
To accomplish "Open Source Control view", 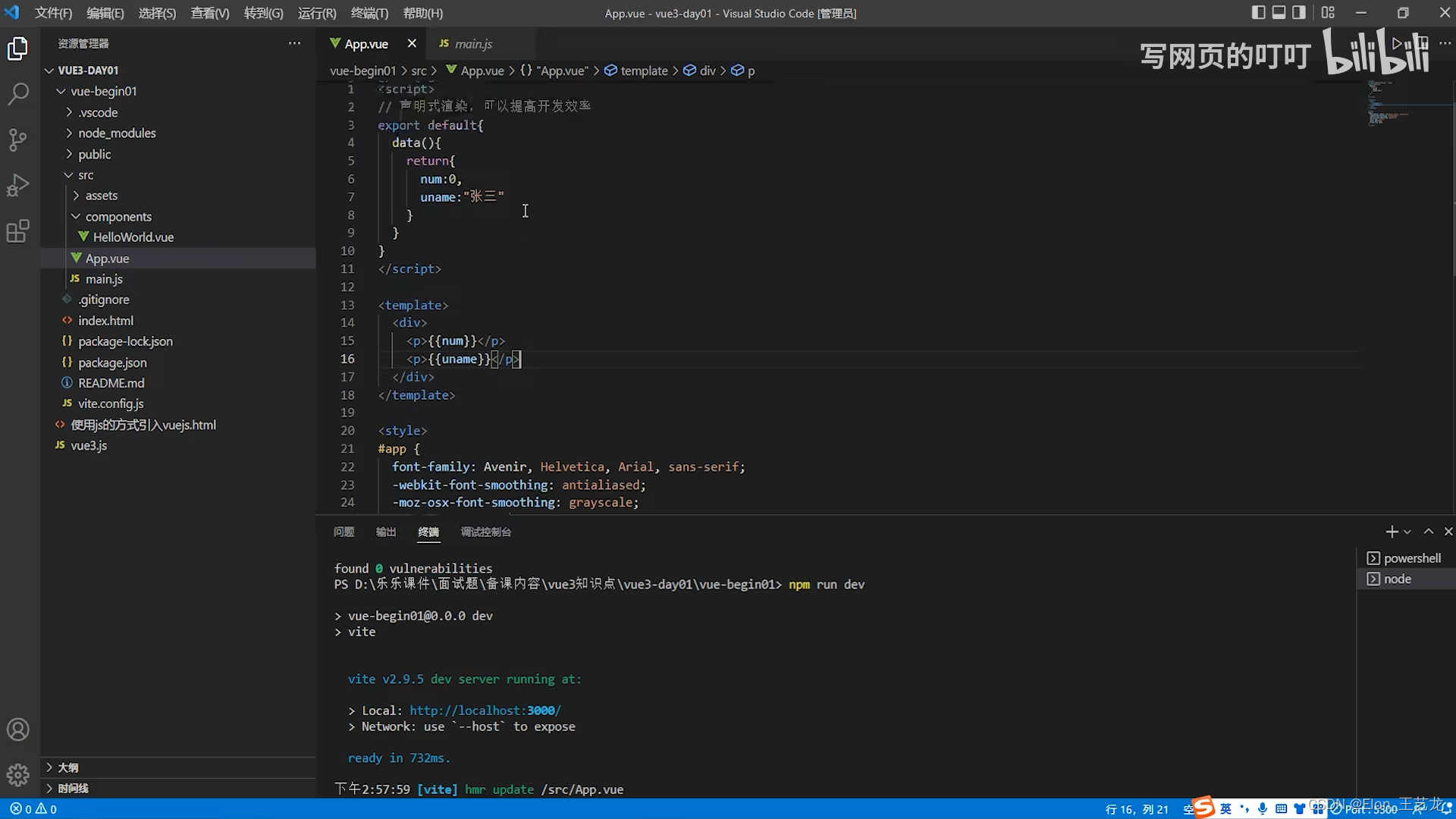I will click(17, 140).
